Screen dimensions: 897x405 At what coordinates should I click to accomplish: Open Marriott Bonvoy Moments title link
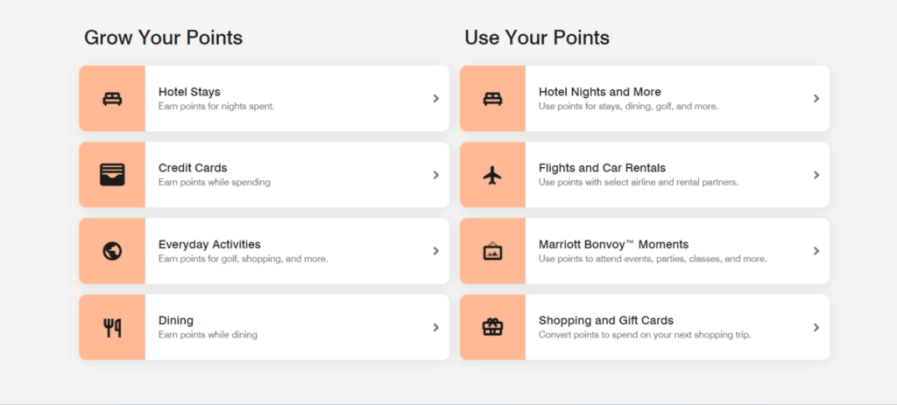coord(613,244)
